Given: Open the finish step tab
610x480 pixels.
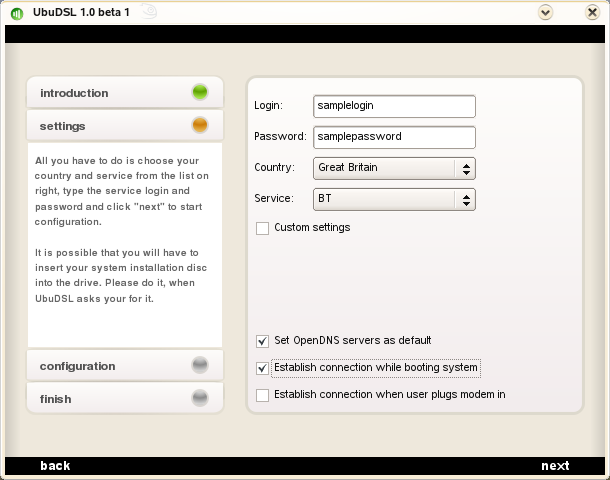Looking at the screenshot, I should tap(125, 398).
